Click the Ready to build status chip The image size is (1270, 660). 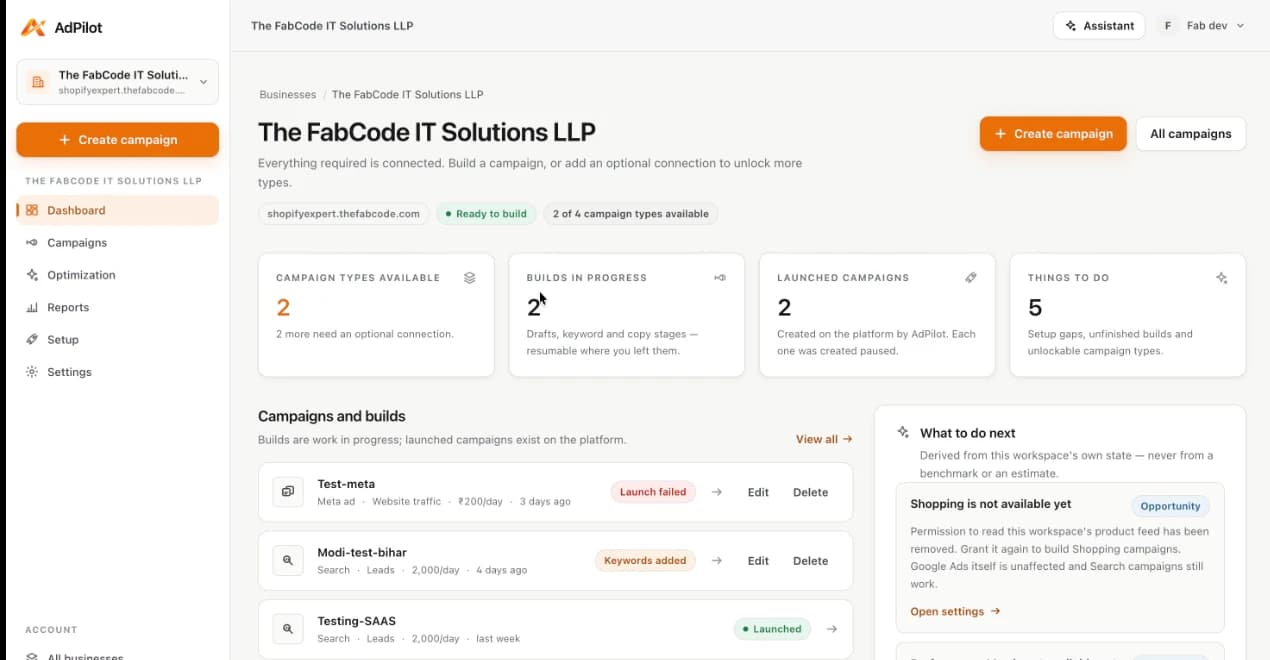click(x=486, y=214)
